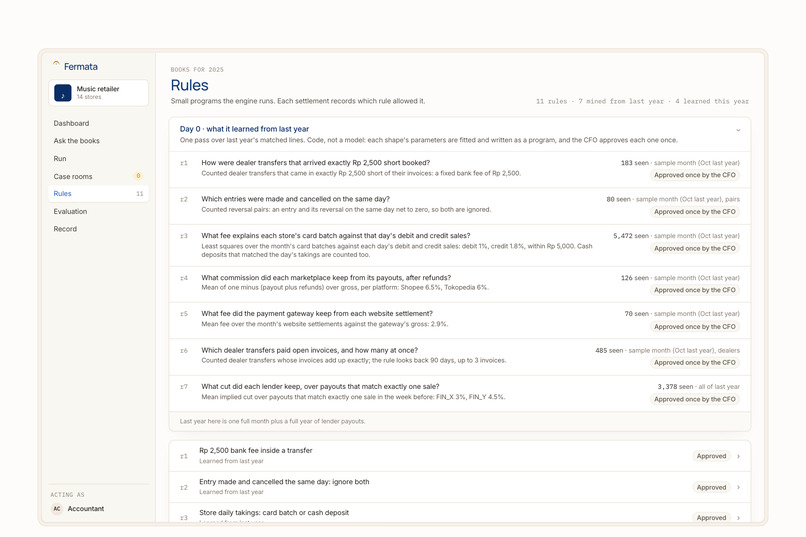
Task: Click the '485 seen' dealers sample text
Action: click(x=667, y=350)
